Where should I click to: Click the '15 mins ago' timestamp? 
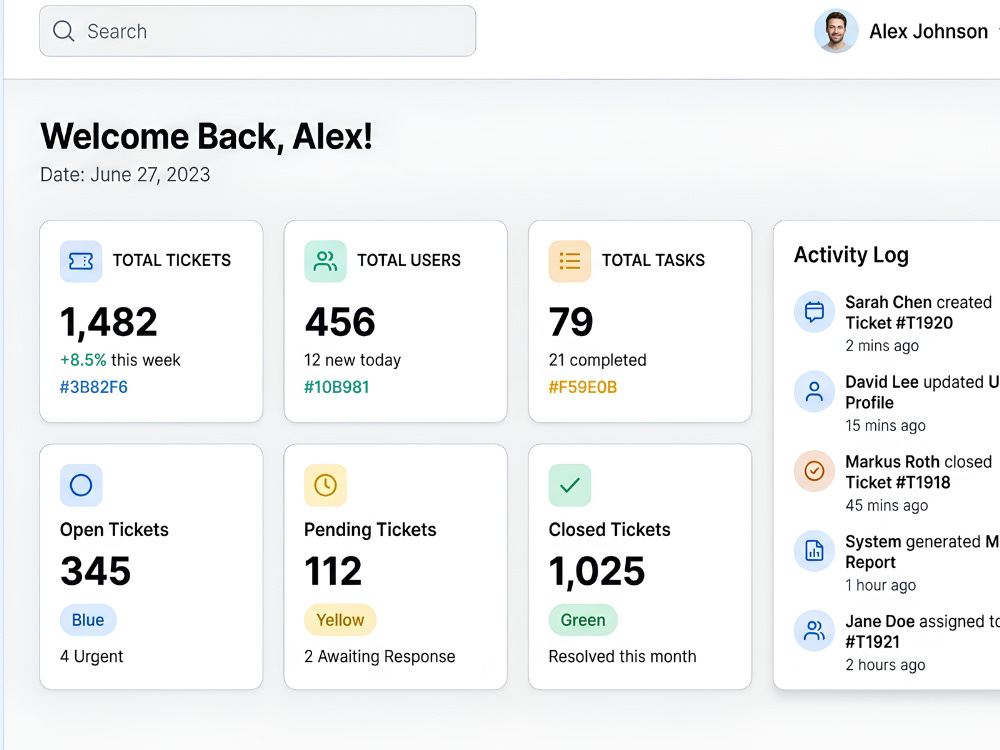coord(885,425)
